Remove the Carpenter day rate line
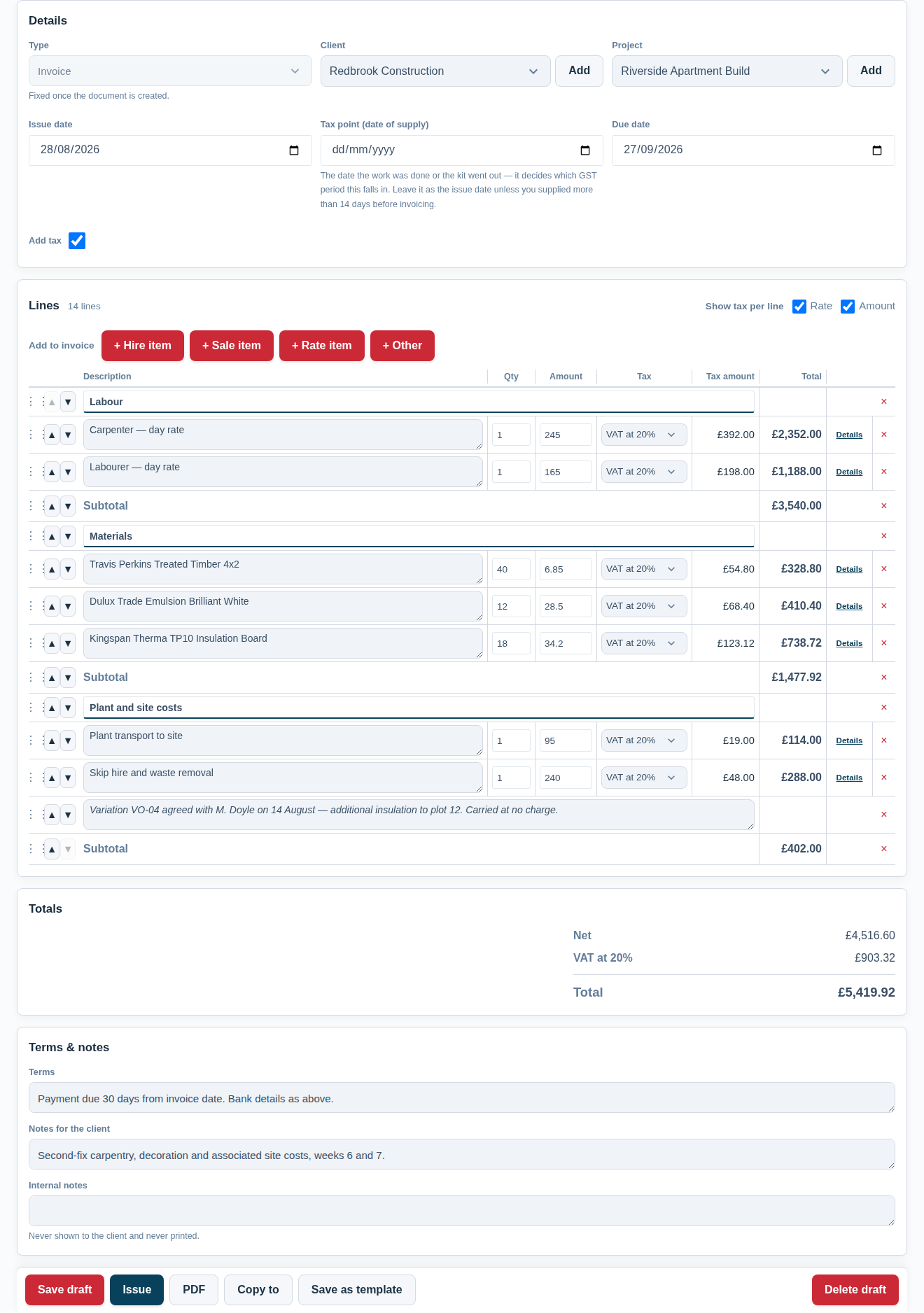The width and height of the screenshot is (924, 1313). click(883, 435)
